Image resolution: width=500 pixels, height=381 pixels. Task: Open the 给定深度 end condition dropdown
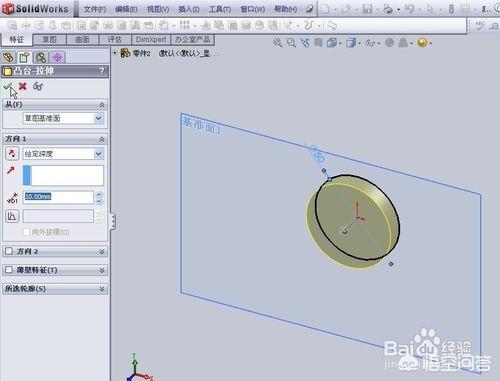pyautogui.click(x=63, y=154)
